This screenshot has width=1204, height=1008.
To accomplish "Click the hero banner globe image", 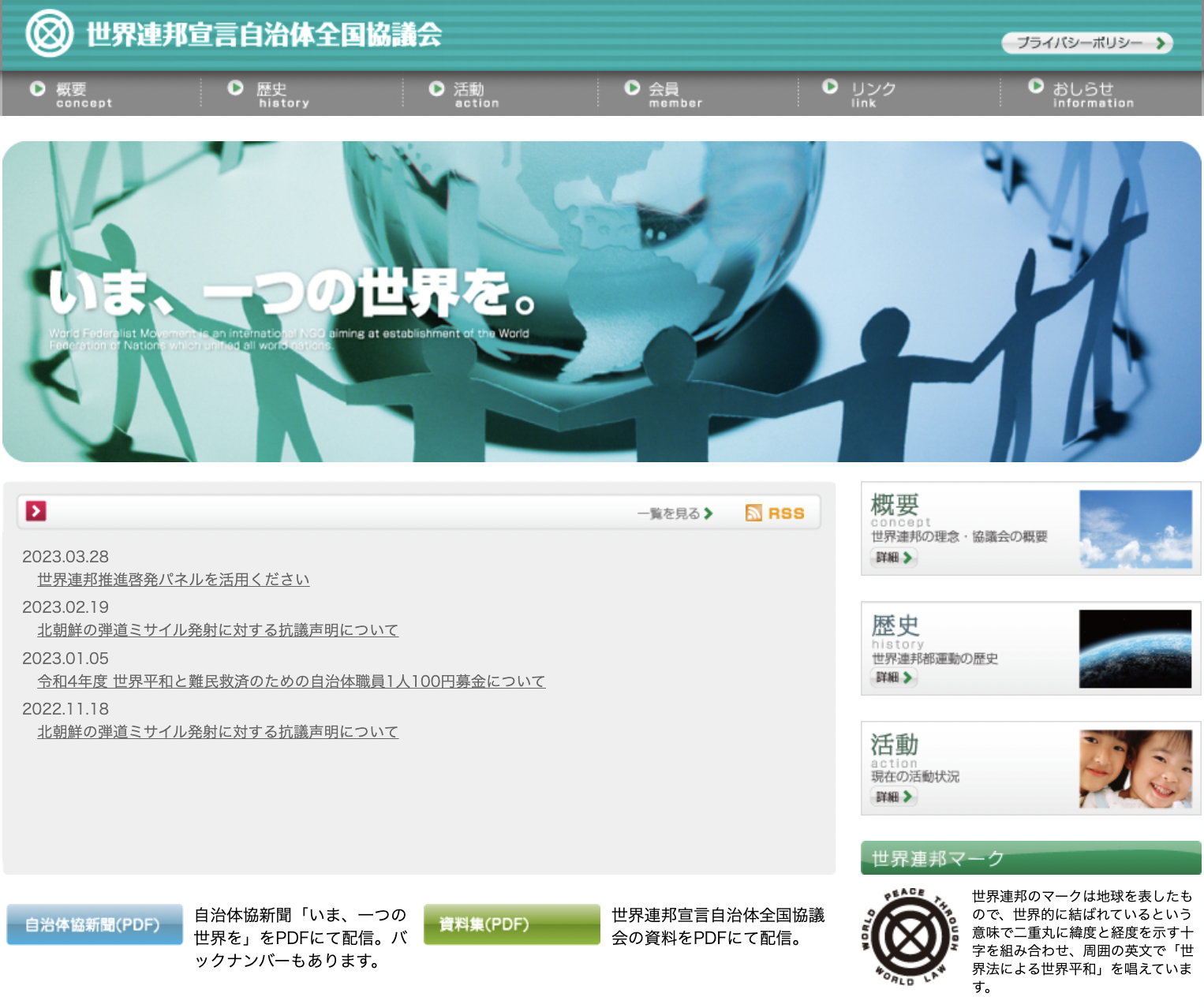I will tap(601, 301).
